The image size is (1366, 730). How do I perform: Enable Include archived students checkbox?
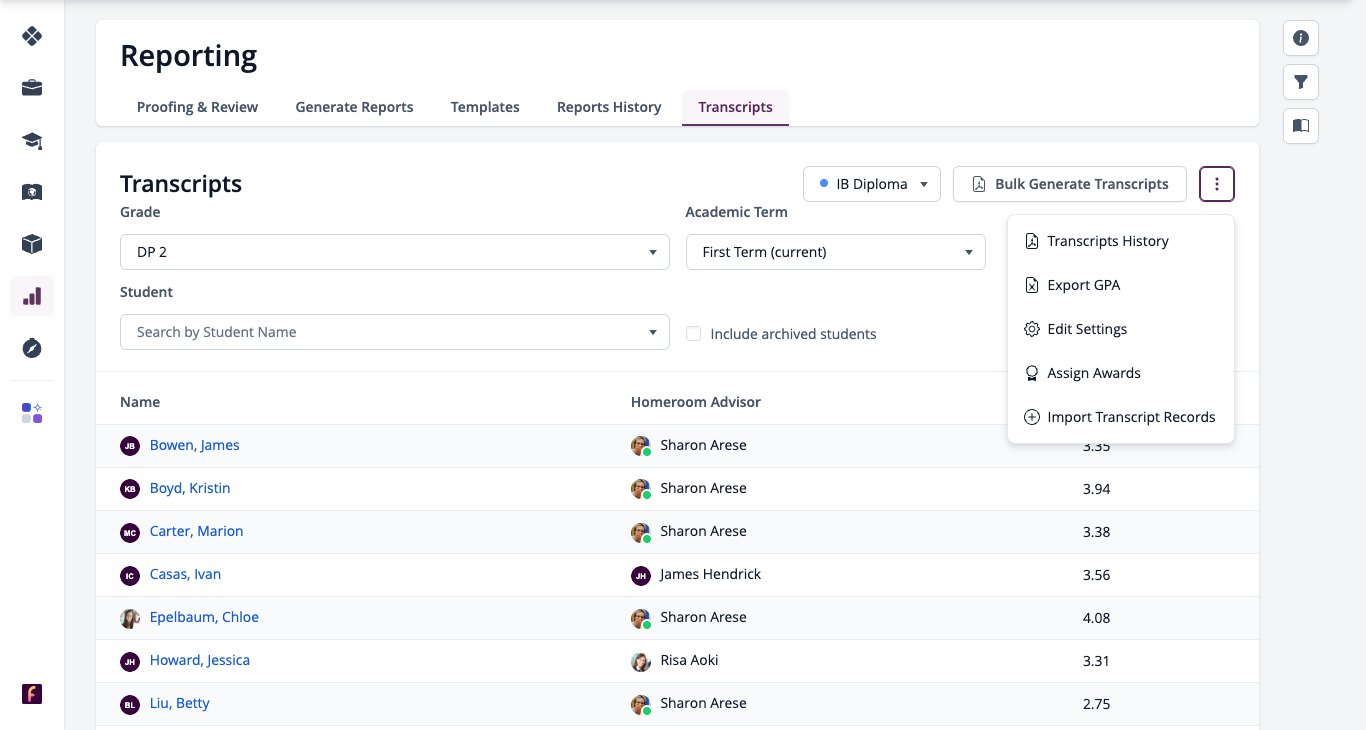click(693, 334)
